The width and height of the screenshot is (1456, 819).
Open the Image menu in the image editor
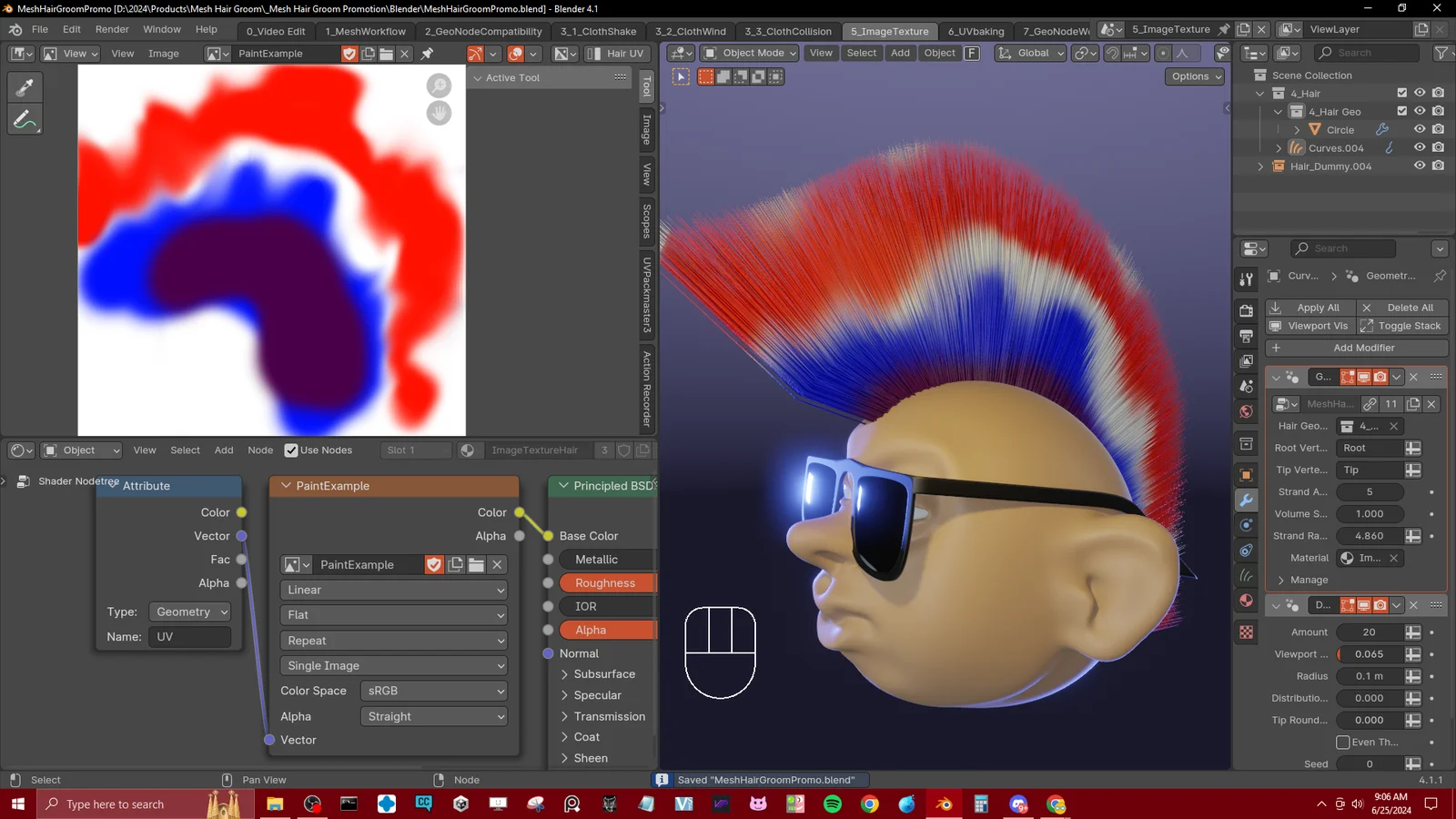(x=163, y=54)
